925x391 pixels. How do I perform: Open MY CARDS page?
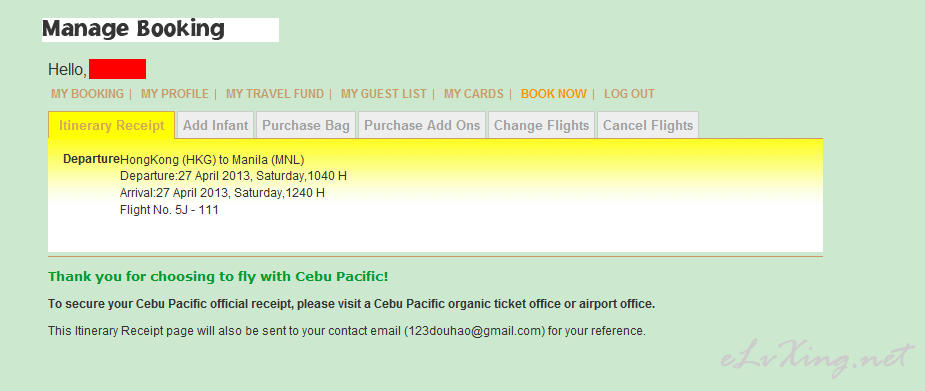click(x=474, y=94)
